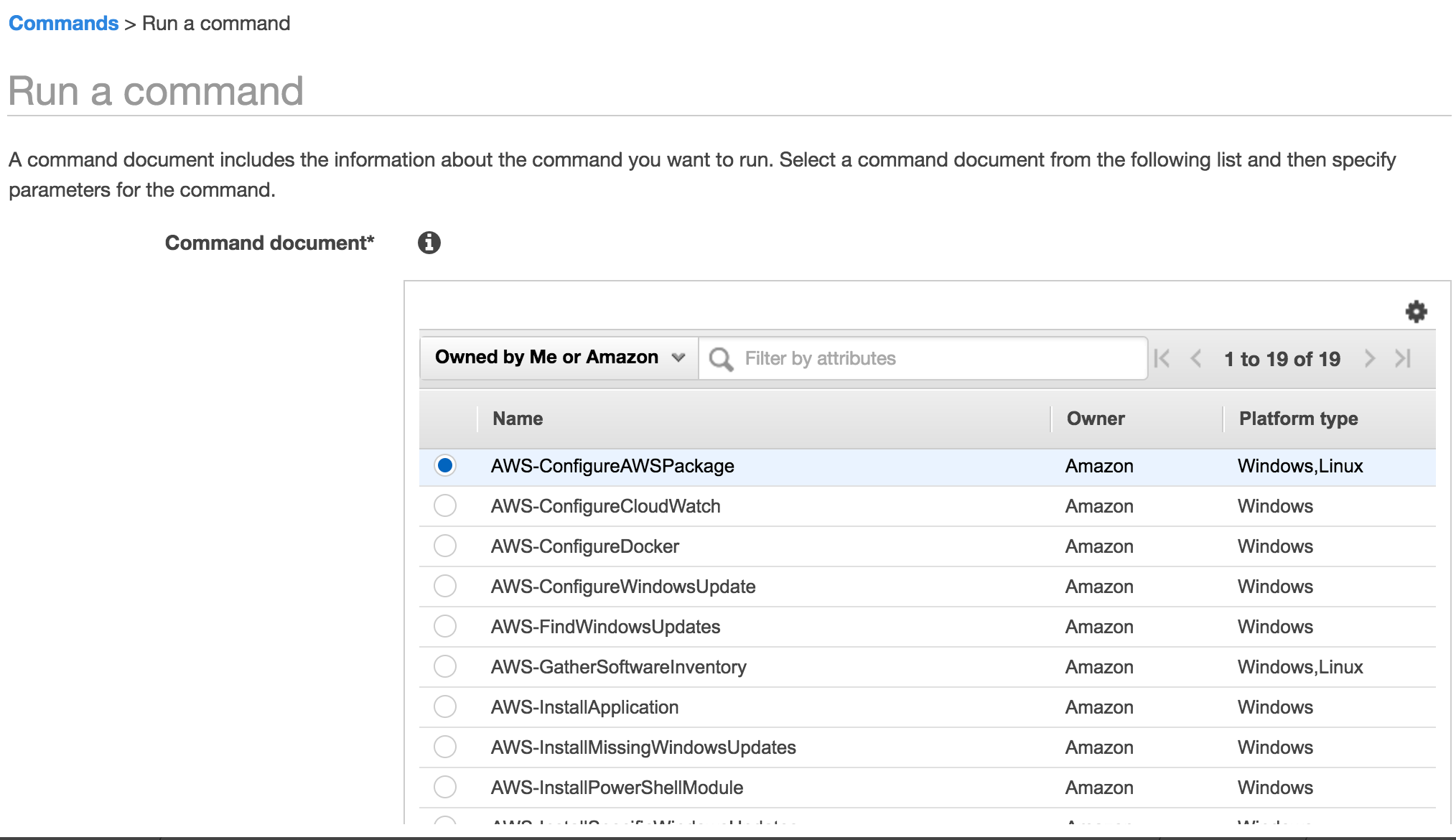1456x840 pixels.
Task: Select the AWS-ConfigureDocker document
Action: [445, 546]
